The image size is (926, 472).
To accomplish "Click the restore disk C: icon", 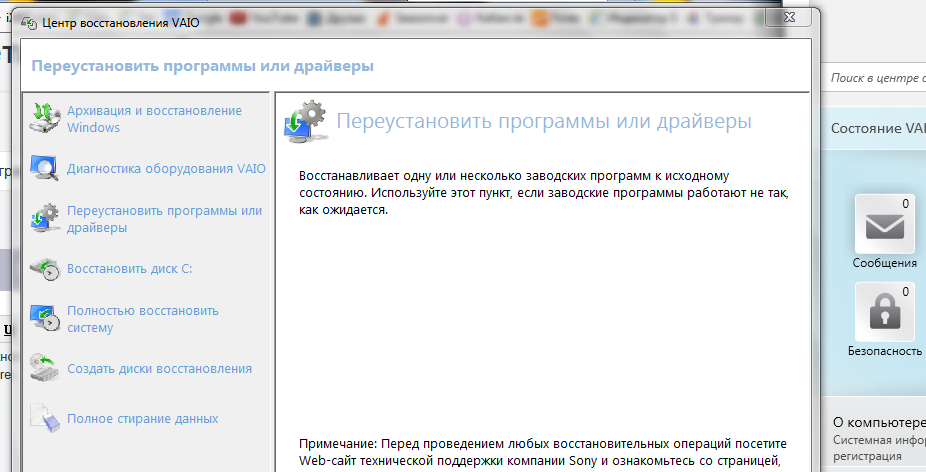I will point(45,269).
